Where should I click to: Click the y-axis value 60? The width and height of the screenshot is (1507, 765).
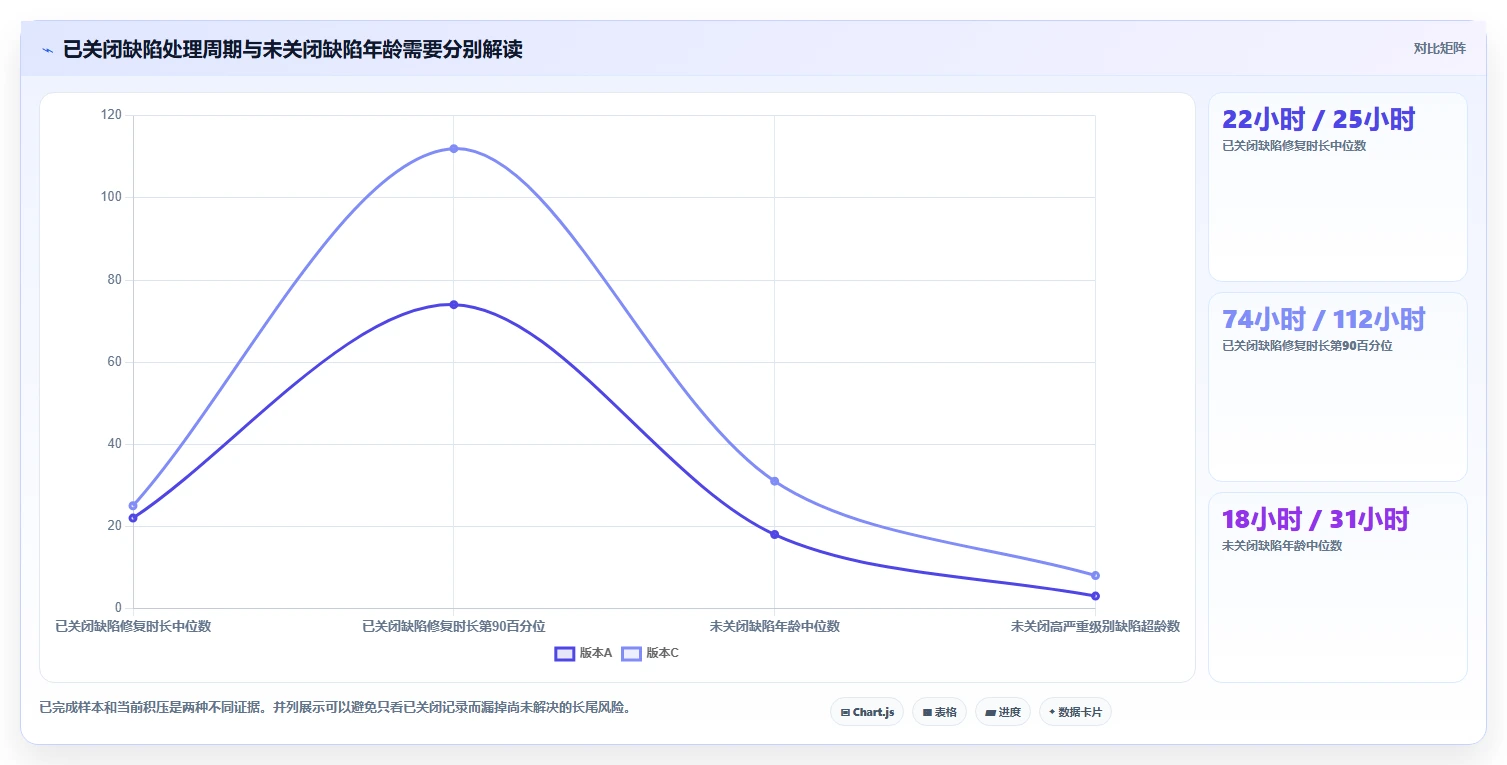click(114, 362)
